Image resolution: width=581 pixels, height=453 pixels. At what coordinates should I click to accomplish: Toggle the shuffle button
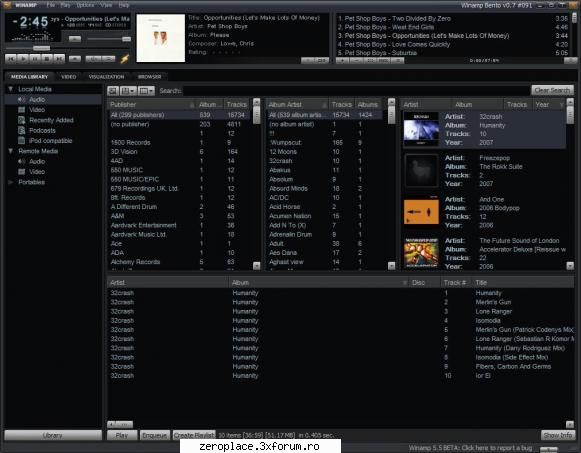point(93,59)
